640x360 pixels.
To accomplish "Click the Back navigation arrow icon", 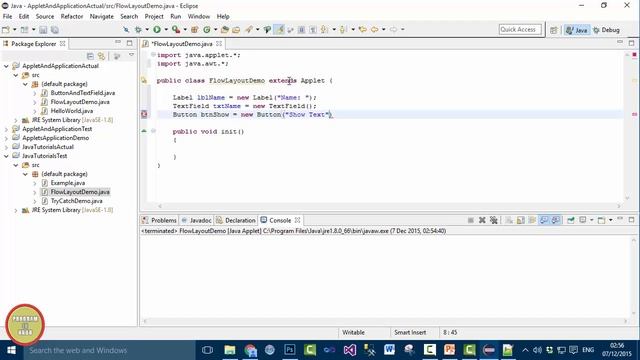I will pos(374,29).
